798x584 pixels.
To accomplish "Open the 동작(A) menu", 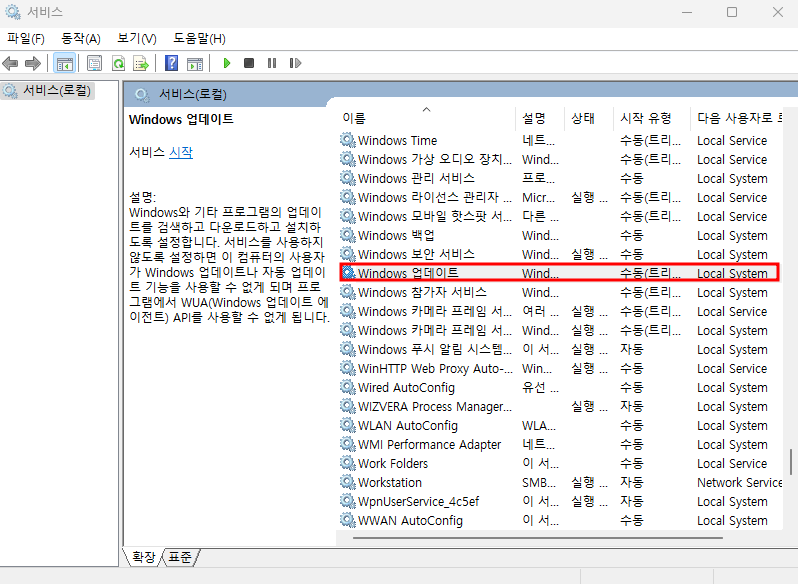I will (80, 38).
